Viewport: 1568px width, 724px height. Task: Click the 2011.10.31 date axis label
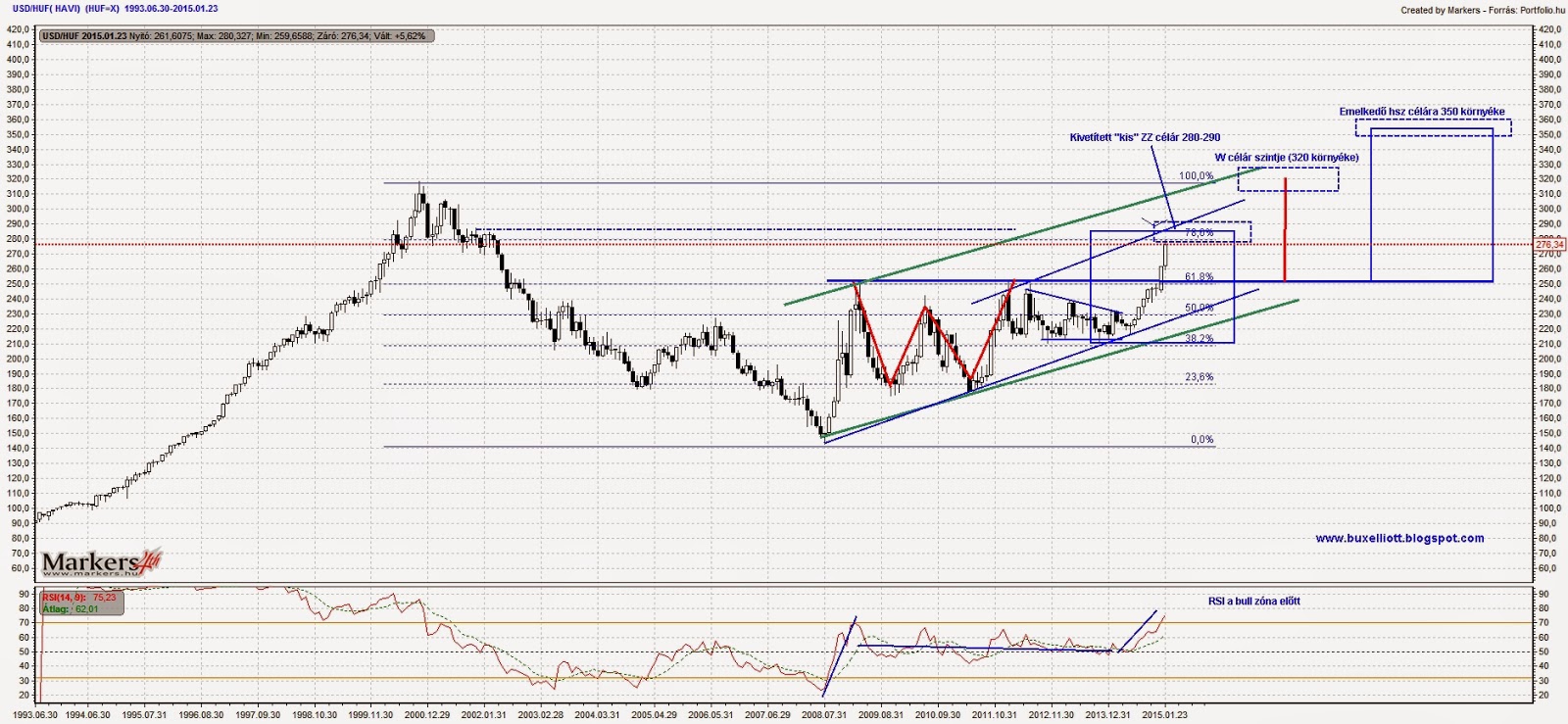point(994,716)
